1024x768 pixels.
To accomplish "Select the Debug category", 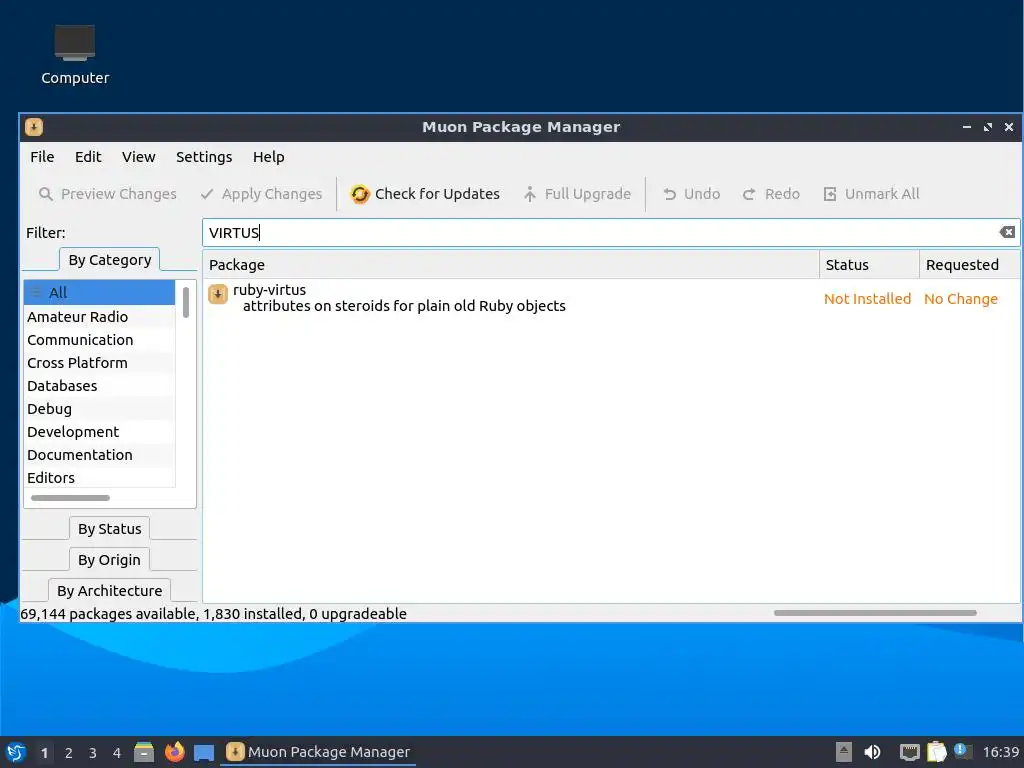I will [99, 409].
